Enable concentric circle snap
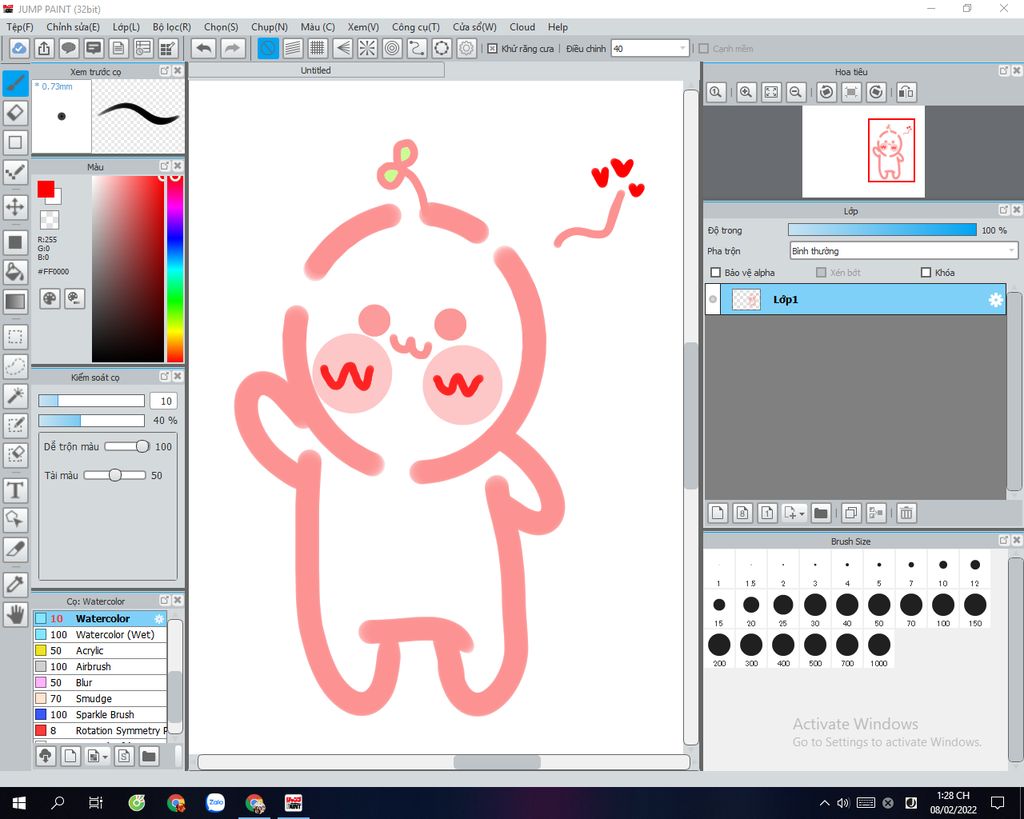The image size is (1024, 819). coord(392,48)
